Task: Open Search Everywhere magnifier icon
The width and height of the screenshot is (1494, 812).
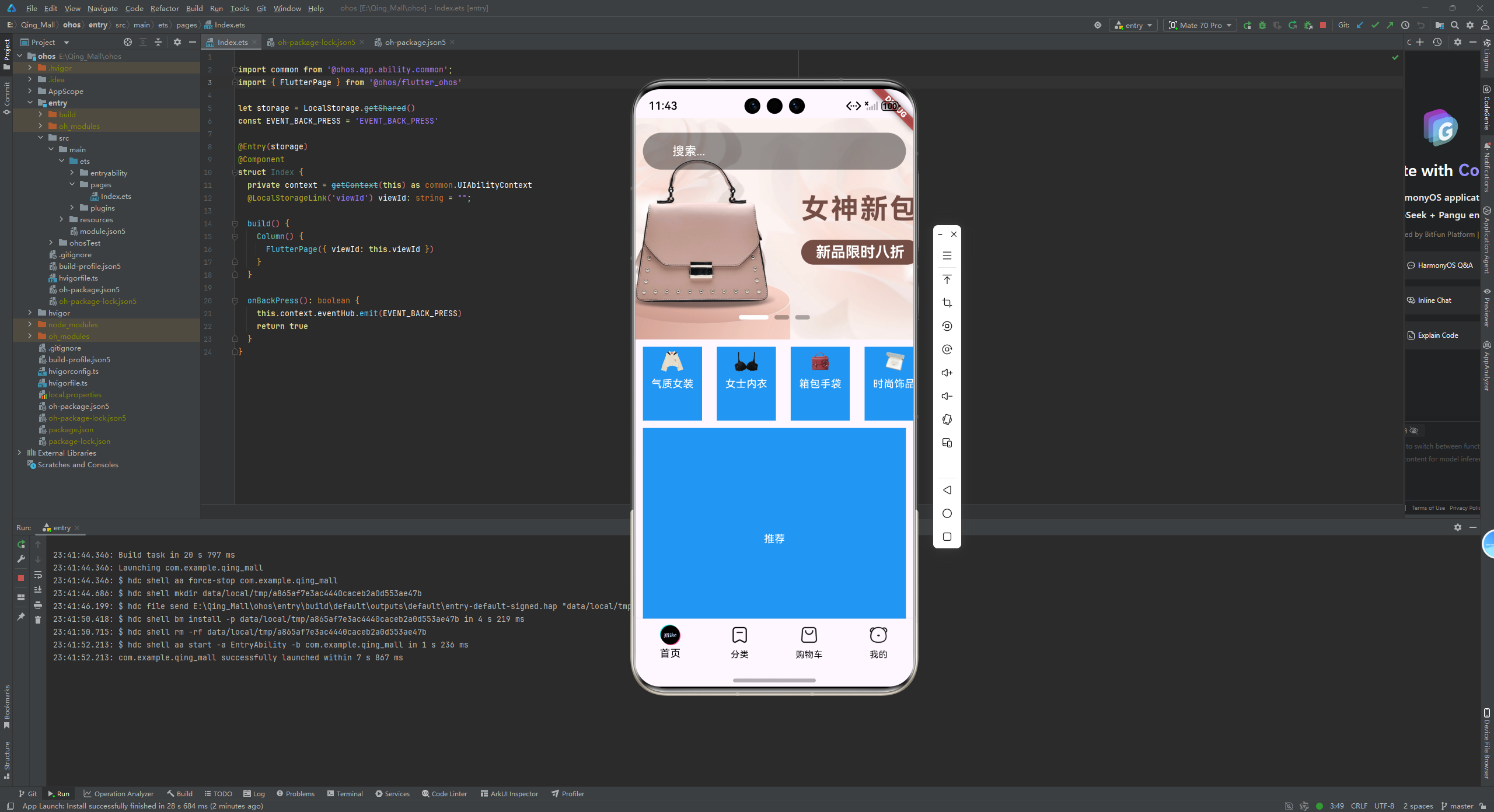Action: coord(1455,25)
